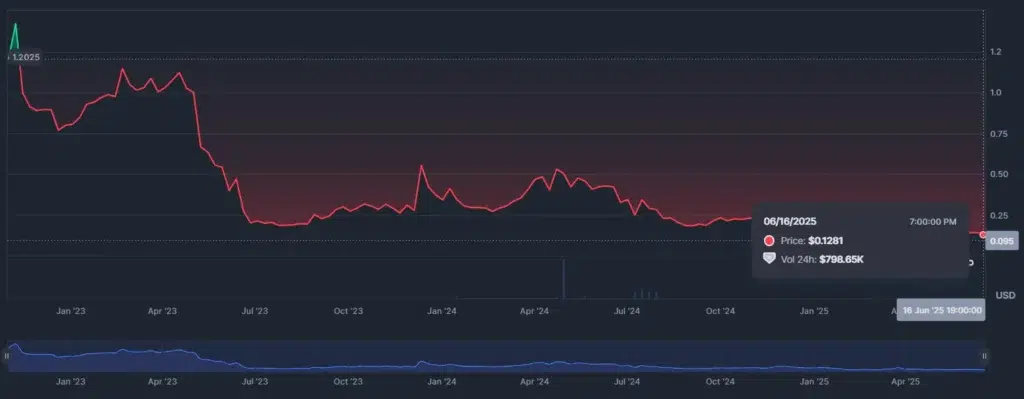Grab the left handle of the range navigator
The height and width of the screenshot is (399, 1024).
[x=7, y=356]
